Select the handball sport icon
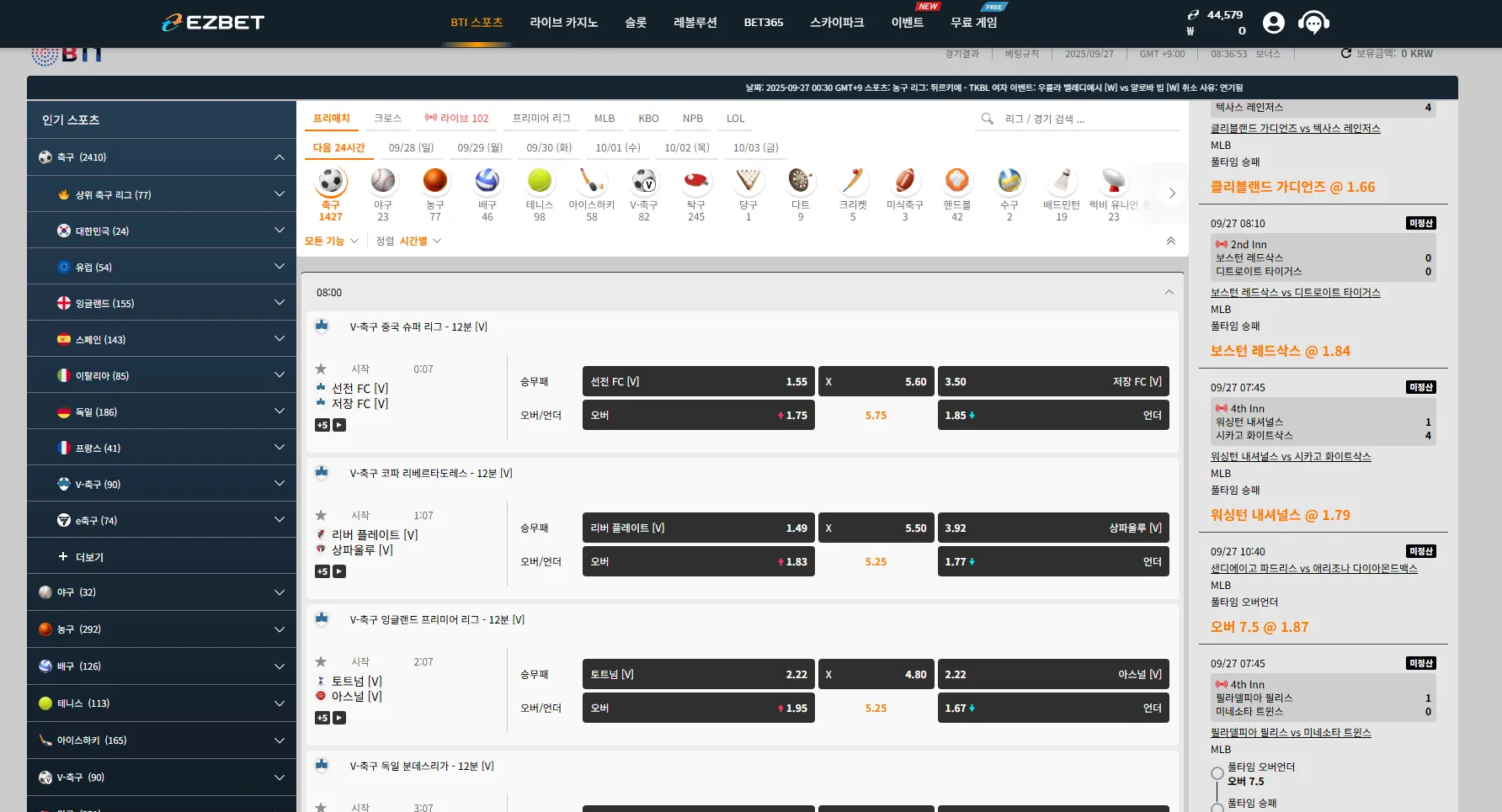This screenshot has width=1502, height=812. click(x=957, y=181)
